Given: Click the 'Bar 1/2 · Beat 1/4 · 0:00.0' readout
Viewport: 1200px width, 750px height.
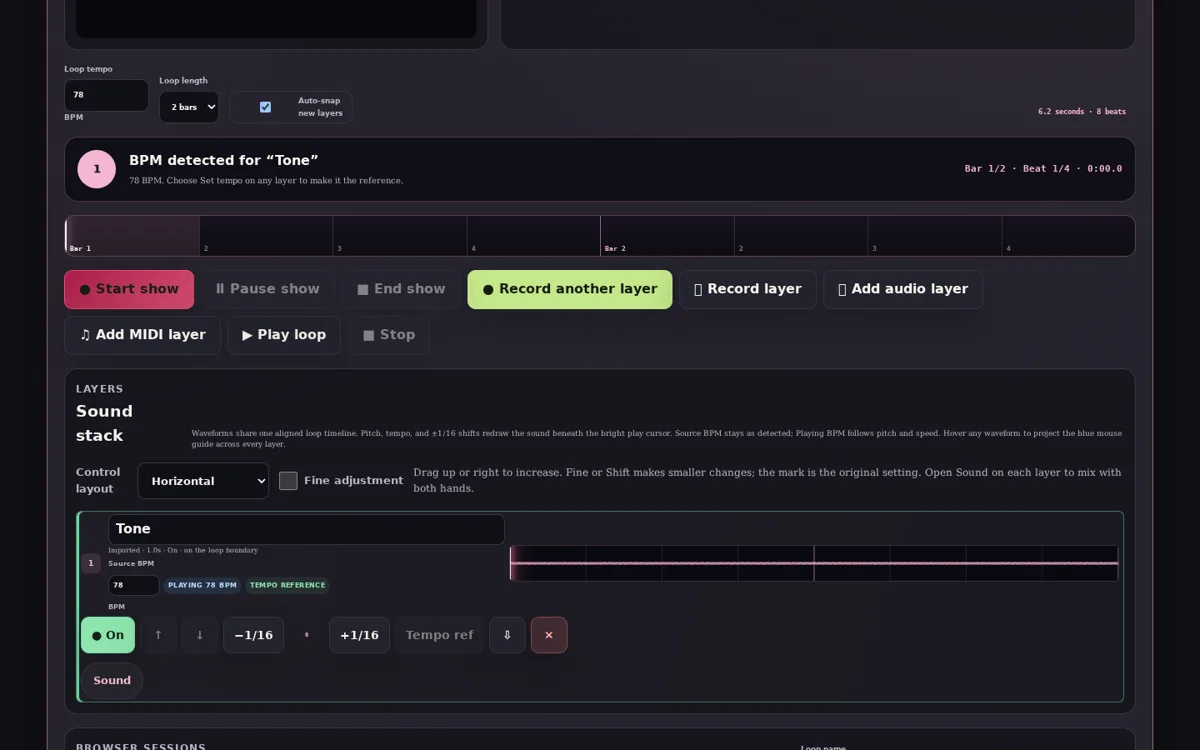Looking at the screenshot, I should pyautogui.click(x=1043, y=169).
